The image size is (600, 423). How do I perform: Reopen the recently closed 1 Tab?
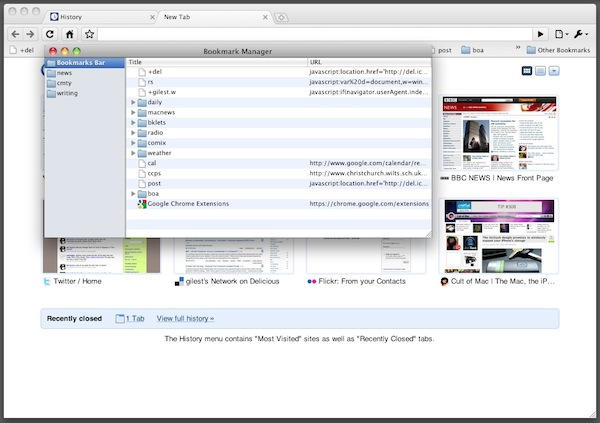coord(130,318)
